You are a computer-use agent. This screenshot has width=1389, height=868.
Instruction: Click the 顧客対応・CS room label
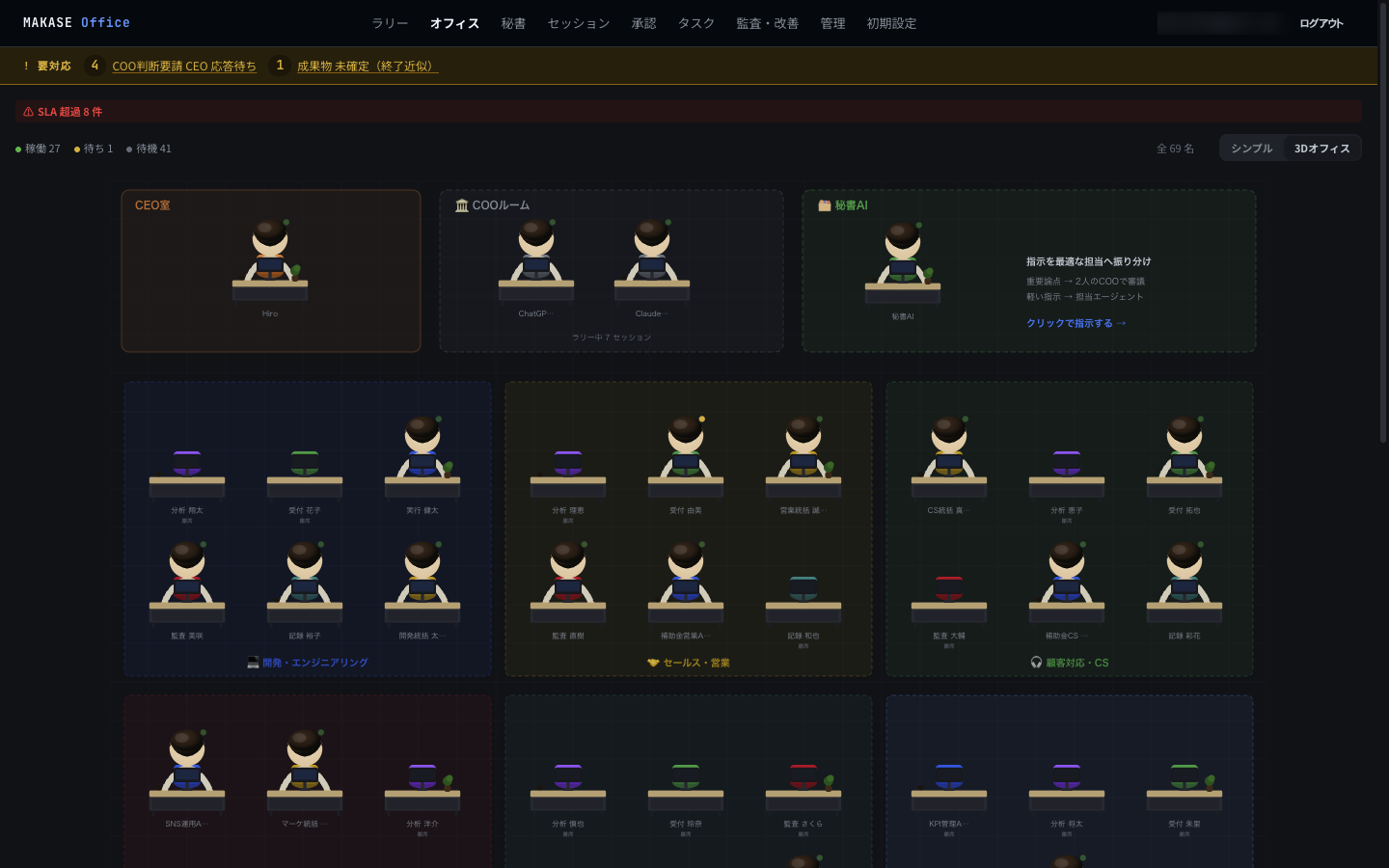pyautogui.click(x=1070, y=663)
